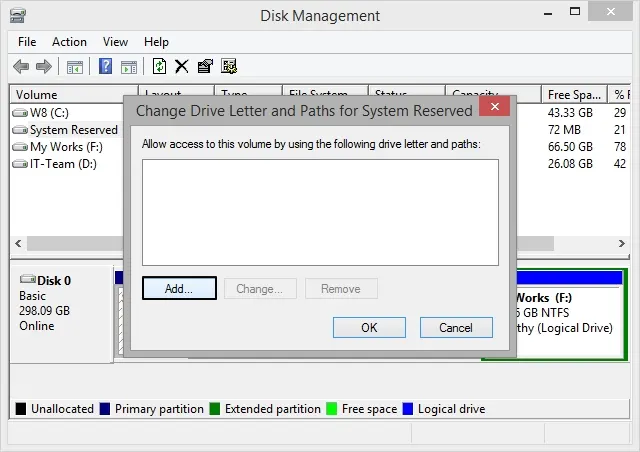Select the System Reserved drive icon

coord(20,130)
